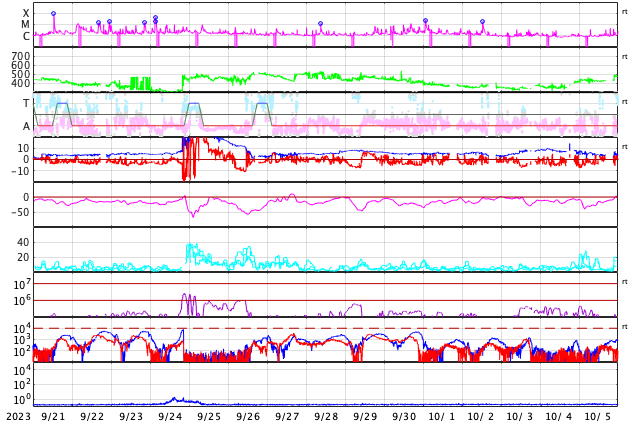This screenshot has height=424, width=634.
Task: Select the 9/26 date label
Action: (x=248, y=417)
